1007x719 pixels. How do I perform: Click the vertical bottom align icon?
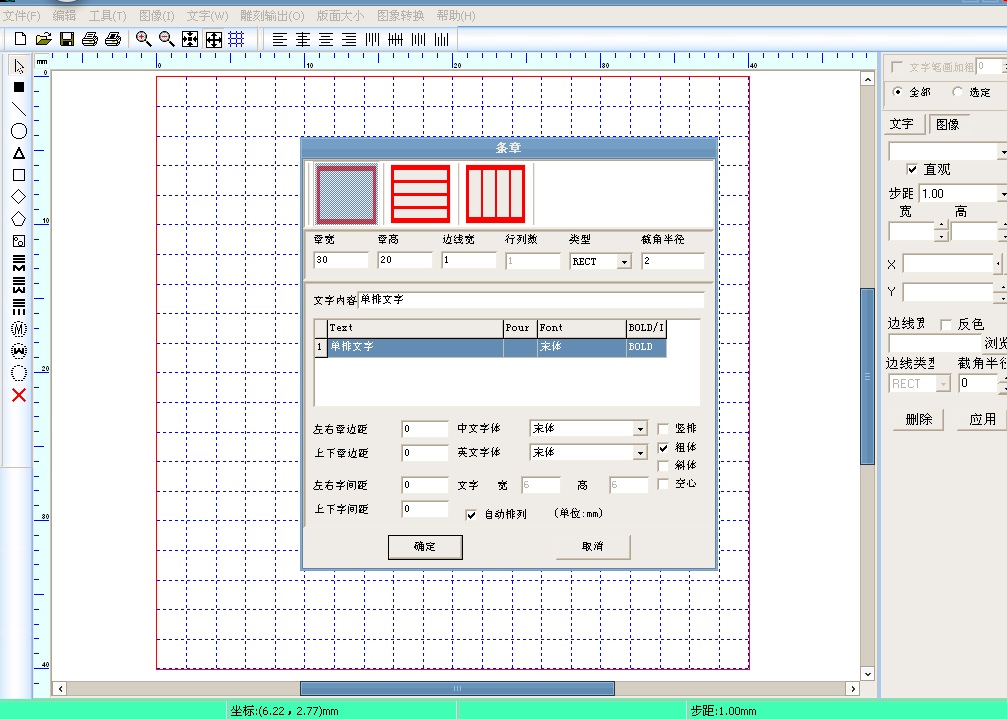(x=441, y=40)
